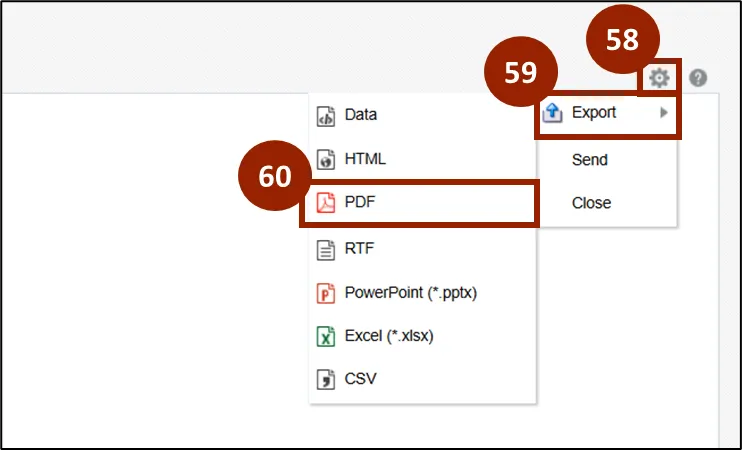Choose Send from the actions menu
The image size is (742, 450).
(x=590, y=160)
